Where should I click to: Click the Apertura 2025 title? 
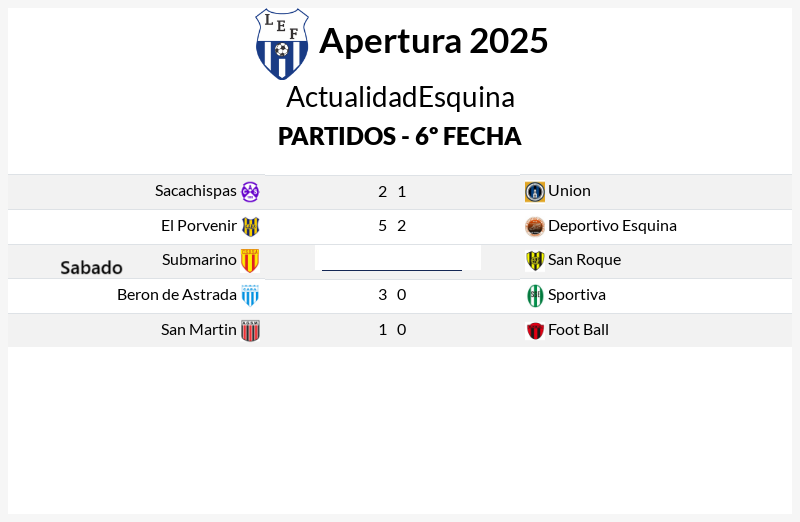point(434,41)
